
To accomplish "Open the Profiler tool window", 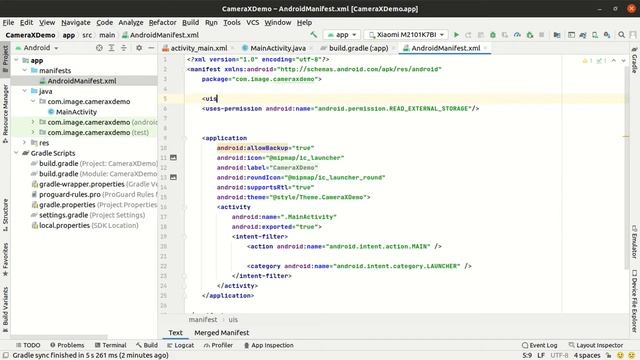I will click(x=218, y=345).
